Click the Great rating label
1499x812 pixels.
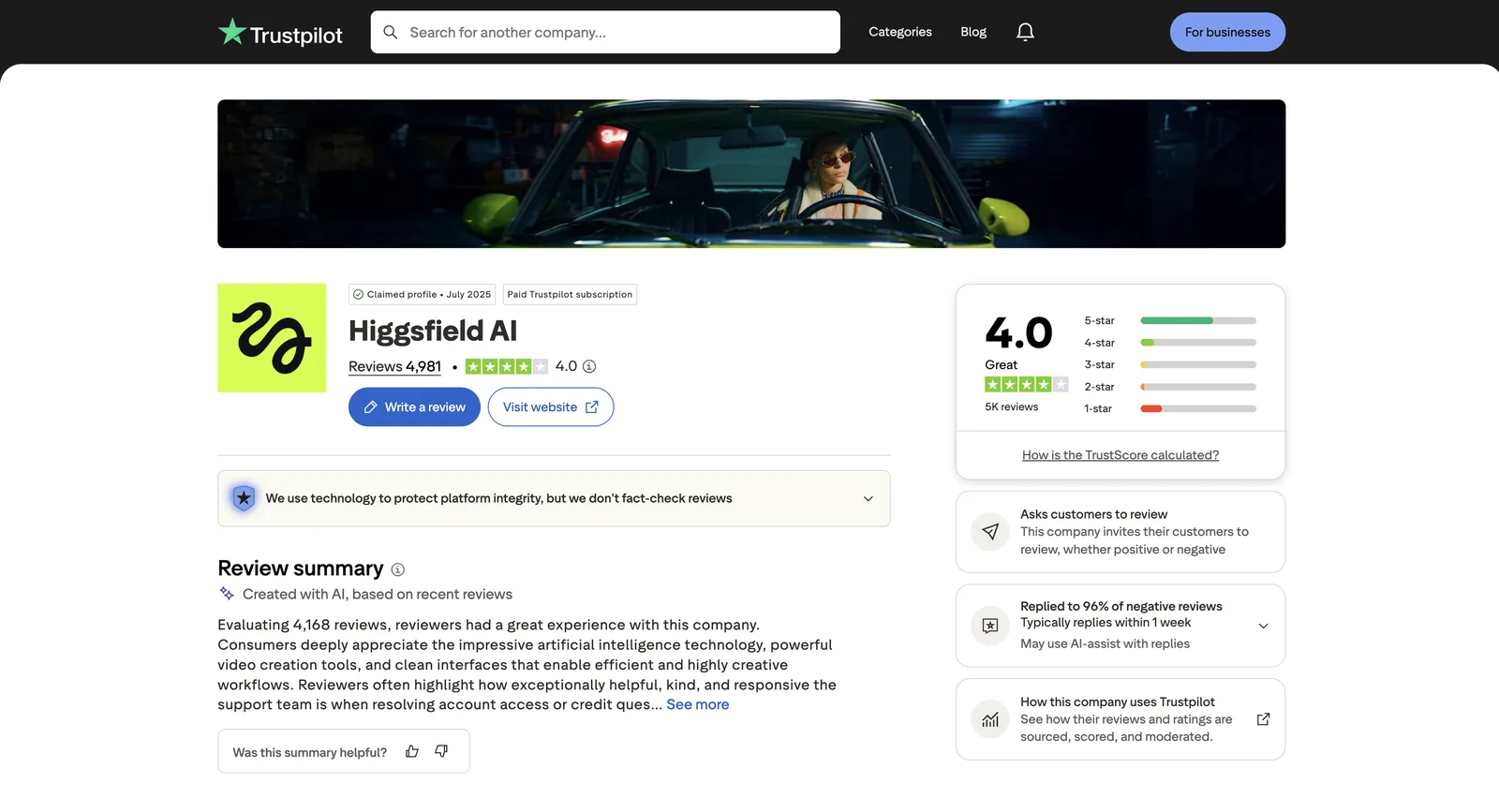pos(1001,365)
